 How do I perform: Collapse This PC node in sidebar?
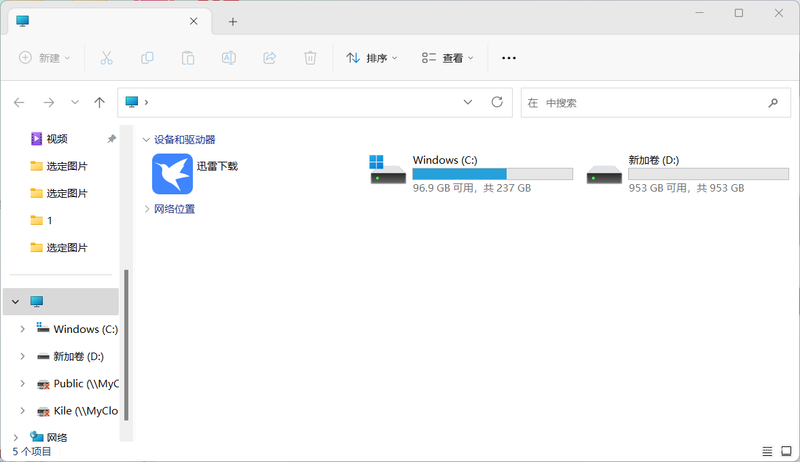[15, 302]
